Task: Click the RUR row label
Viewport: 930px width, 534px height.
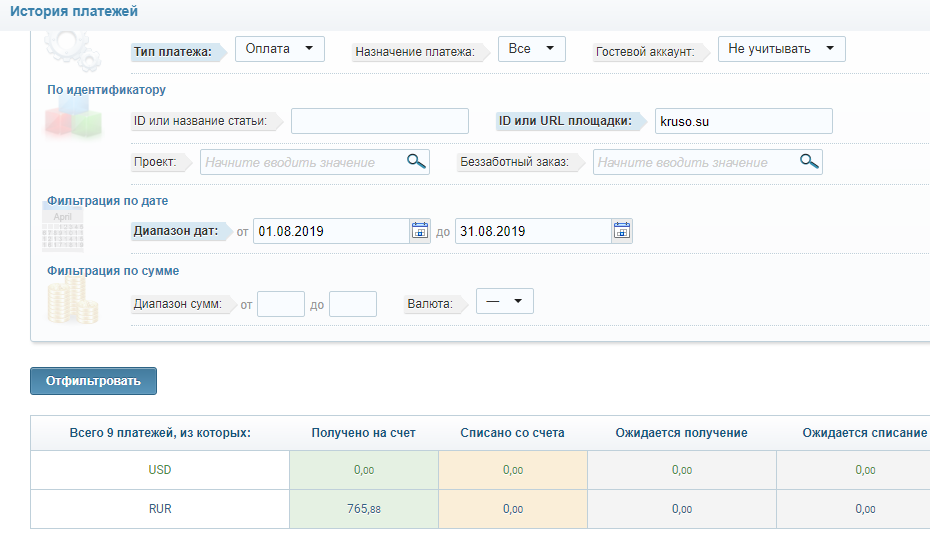Action: pyautogui.click(x=160, y=509)
